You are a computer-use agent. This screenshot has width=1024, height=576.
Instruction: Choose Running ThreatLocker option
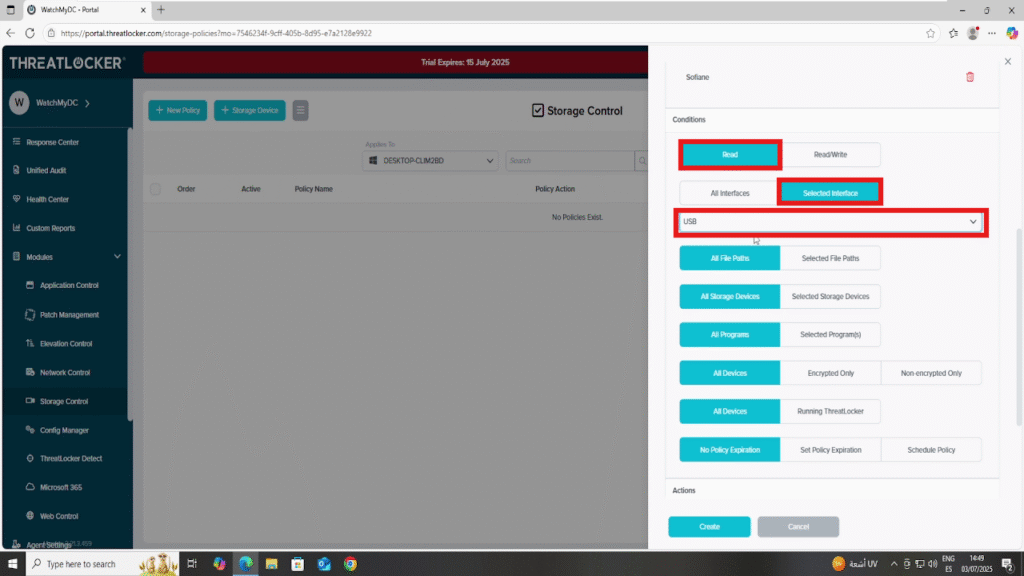point(830,411)
